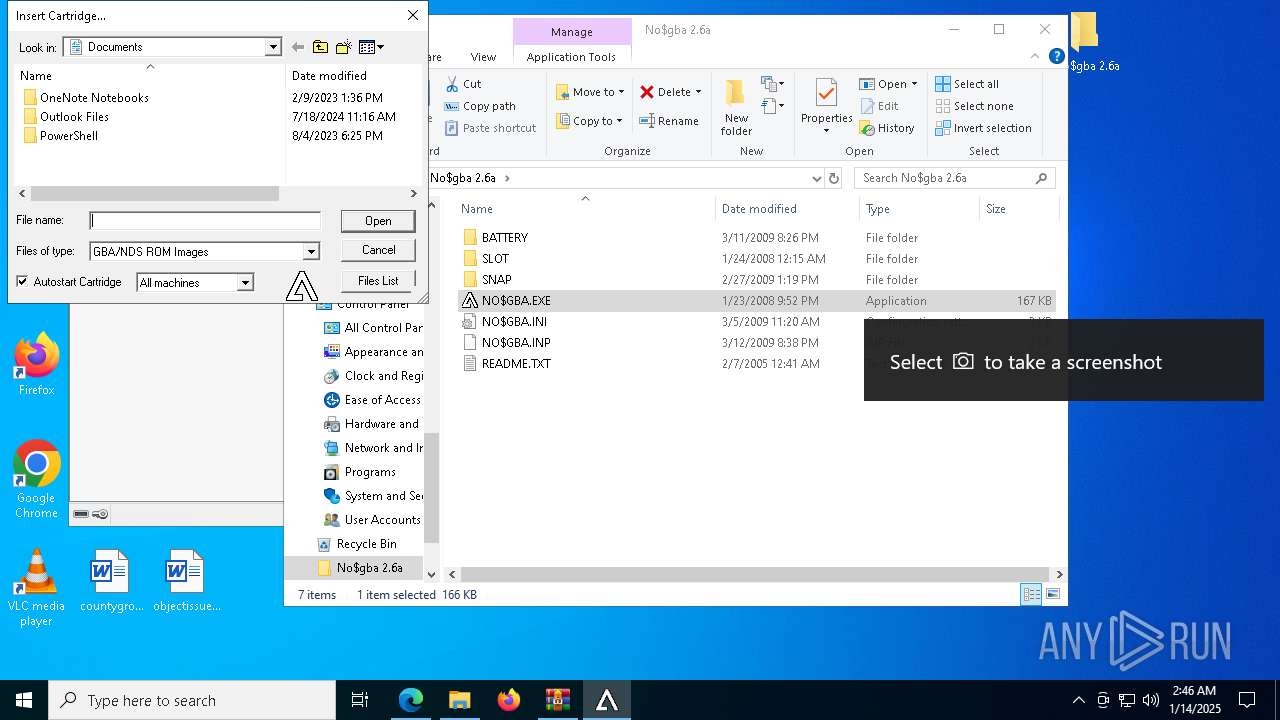
Task: Click History in ribbon
Action: click(x=886, y=128)
